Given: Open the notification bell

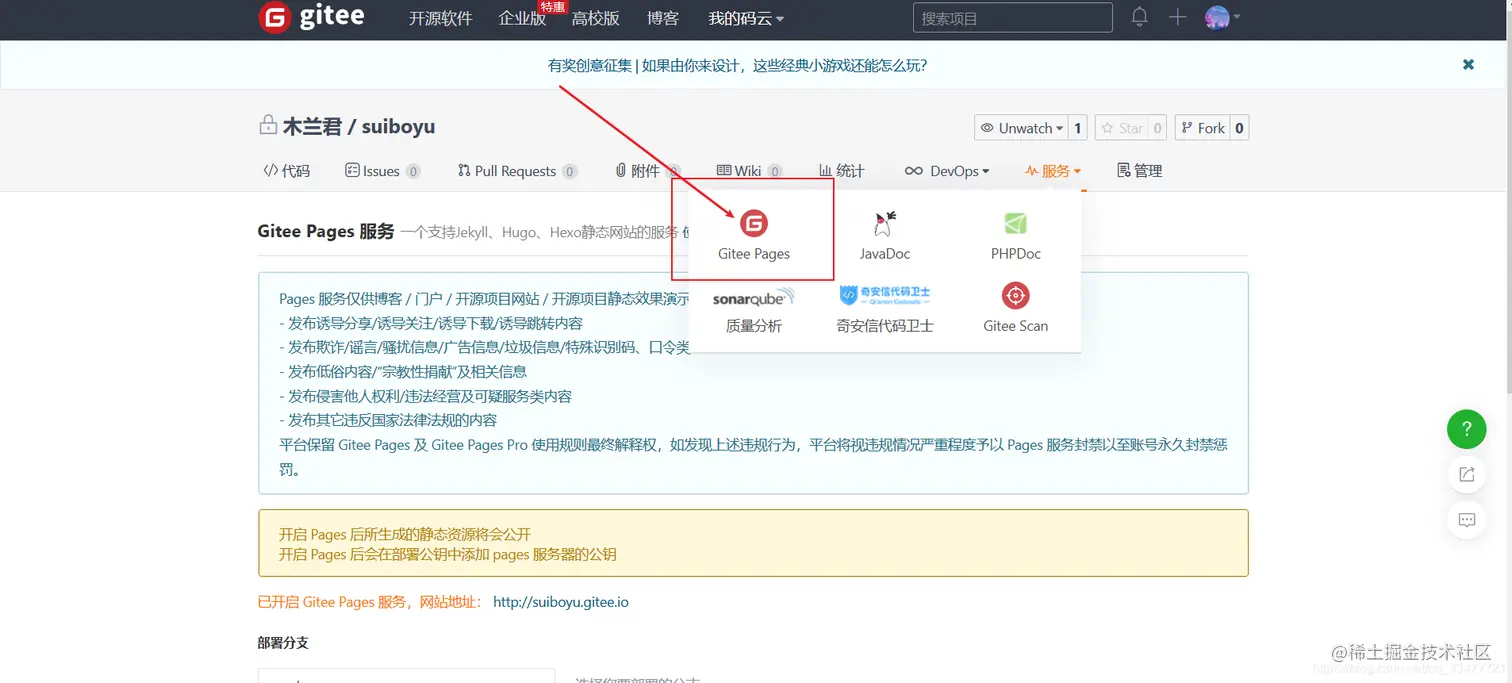Looking at the screenshot, I should click(x=1139, y=17).
